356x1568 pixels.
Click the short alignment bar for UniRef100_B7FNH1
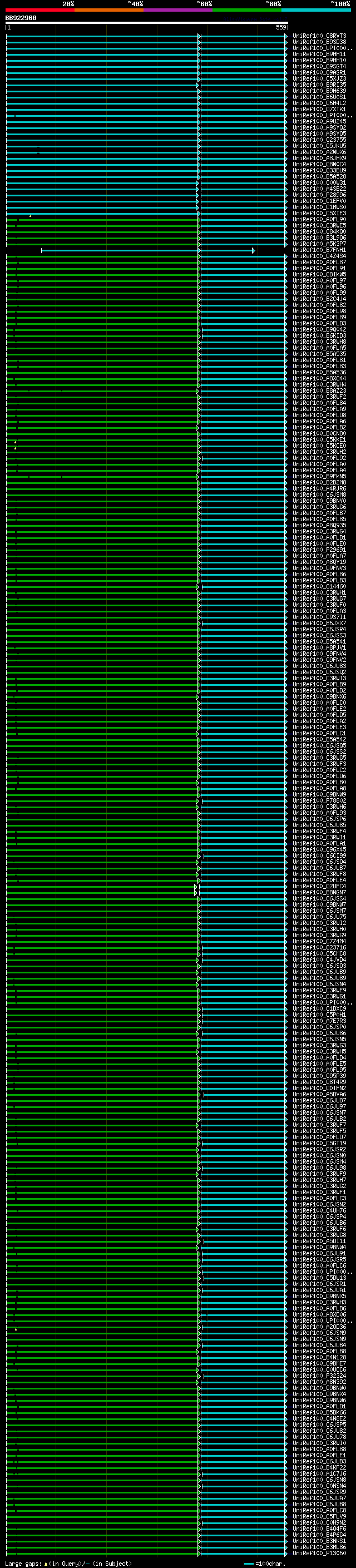148,250
